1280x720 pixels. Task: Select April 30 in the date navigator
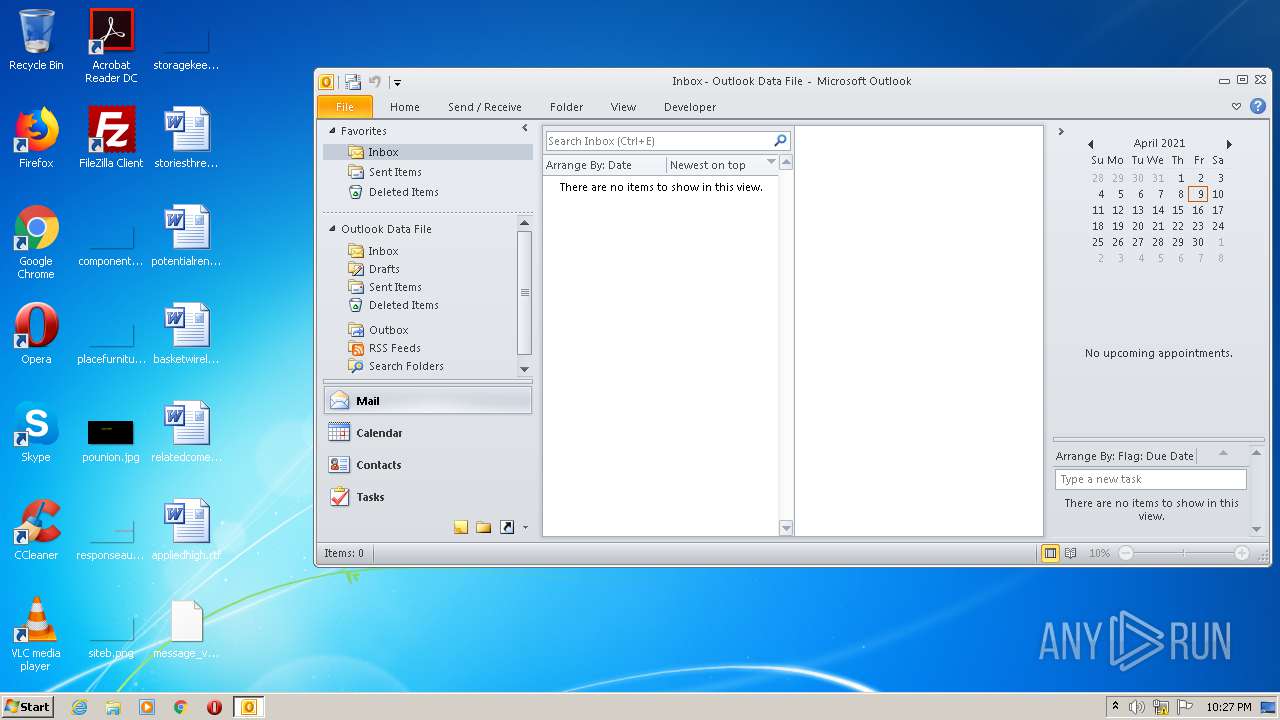click(x=1198, y=242)
